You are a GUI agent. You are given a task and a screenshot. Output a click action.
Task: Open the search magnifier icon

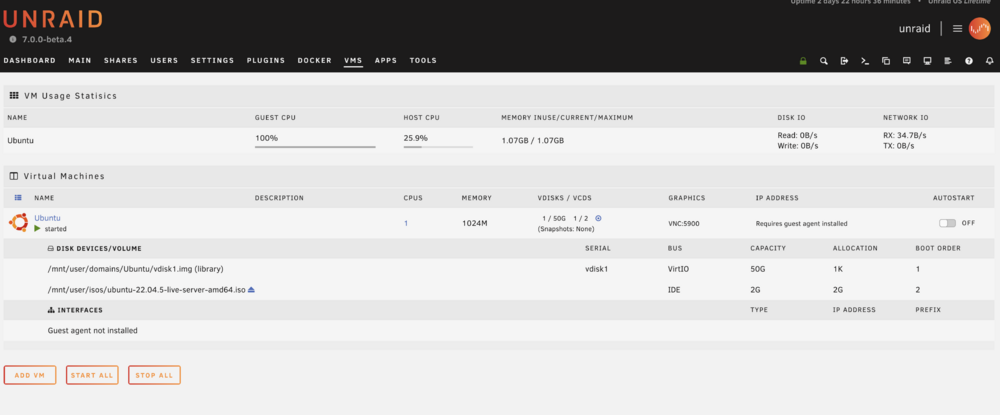pos(823,61)
